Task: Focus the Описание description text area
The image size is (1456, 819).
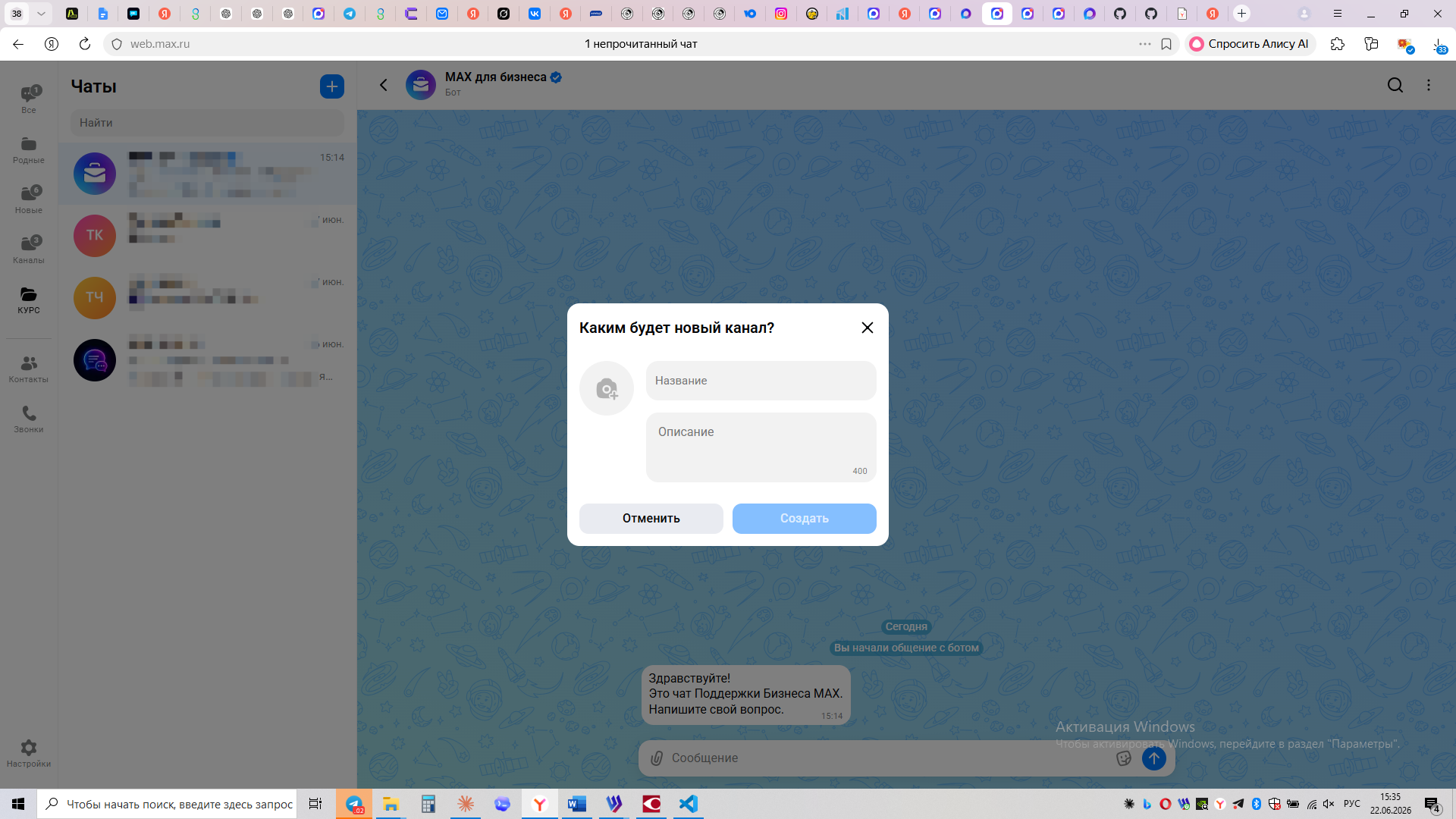Action: click(761, 447)
